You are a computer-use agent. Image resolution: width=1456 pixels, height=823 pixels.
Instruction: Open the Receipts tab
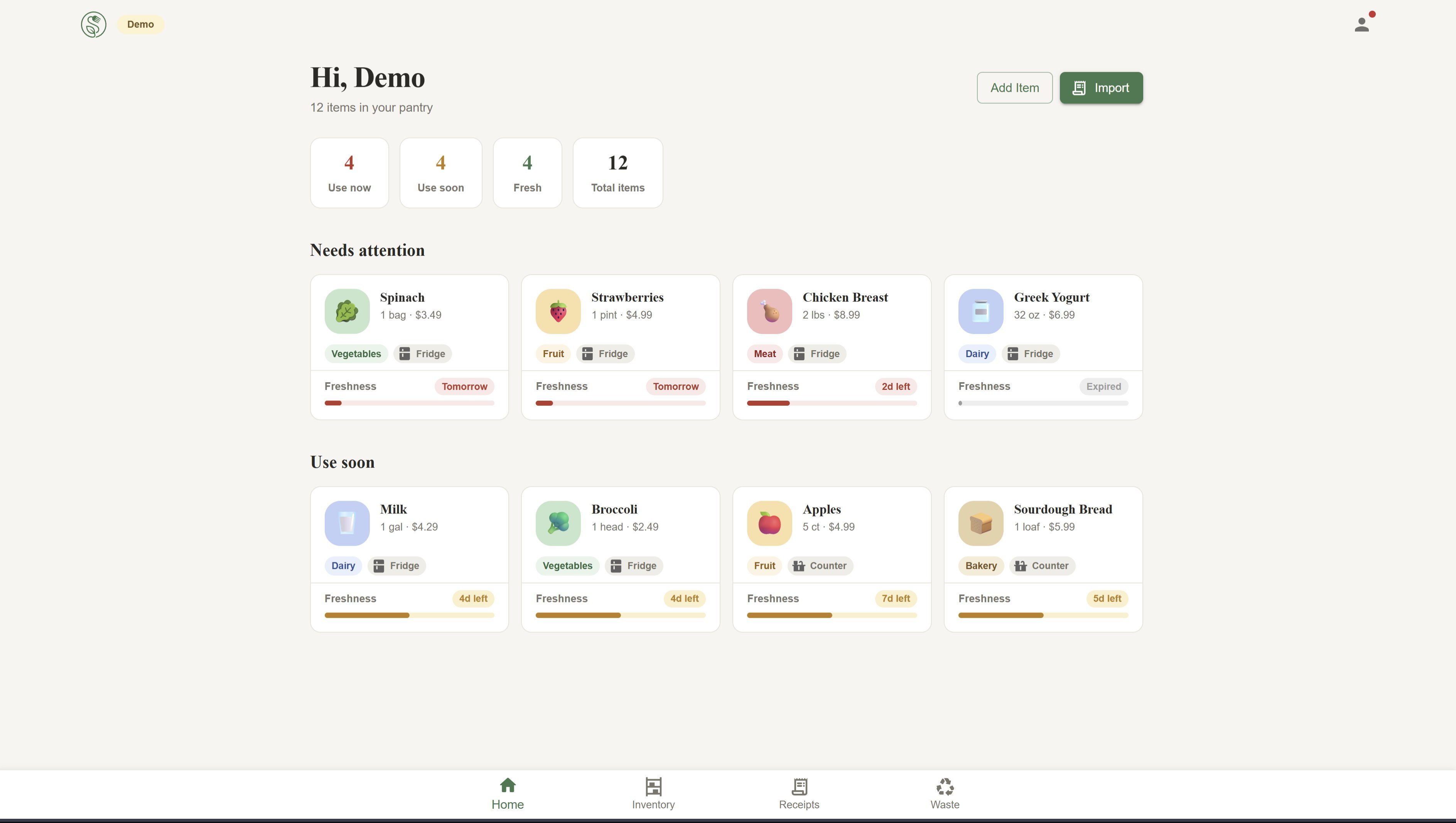pos(799,794)
